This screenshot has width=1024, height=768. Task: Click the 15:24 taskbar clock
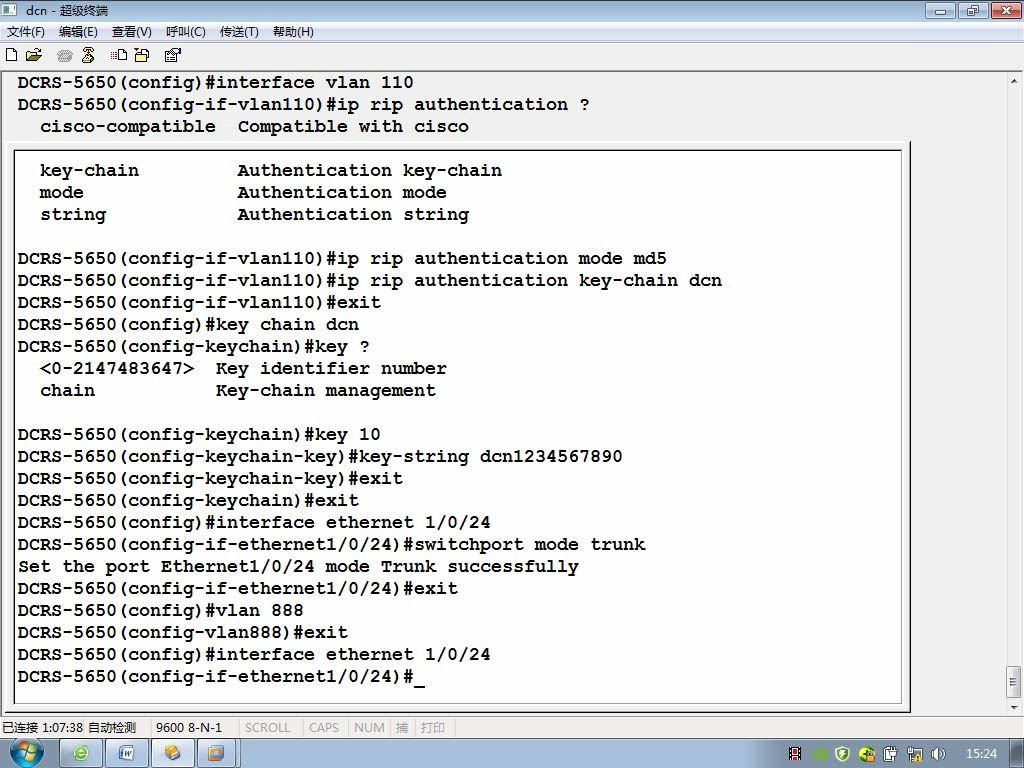pos(981,754)
